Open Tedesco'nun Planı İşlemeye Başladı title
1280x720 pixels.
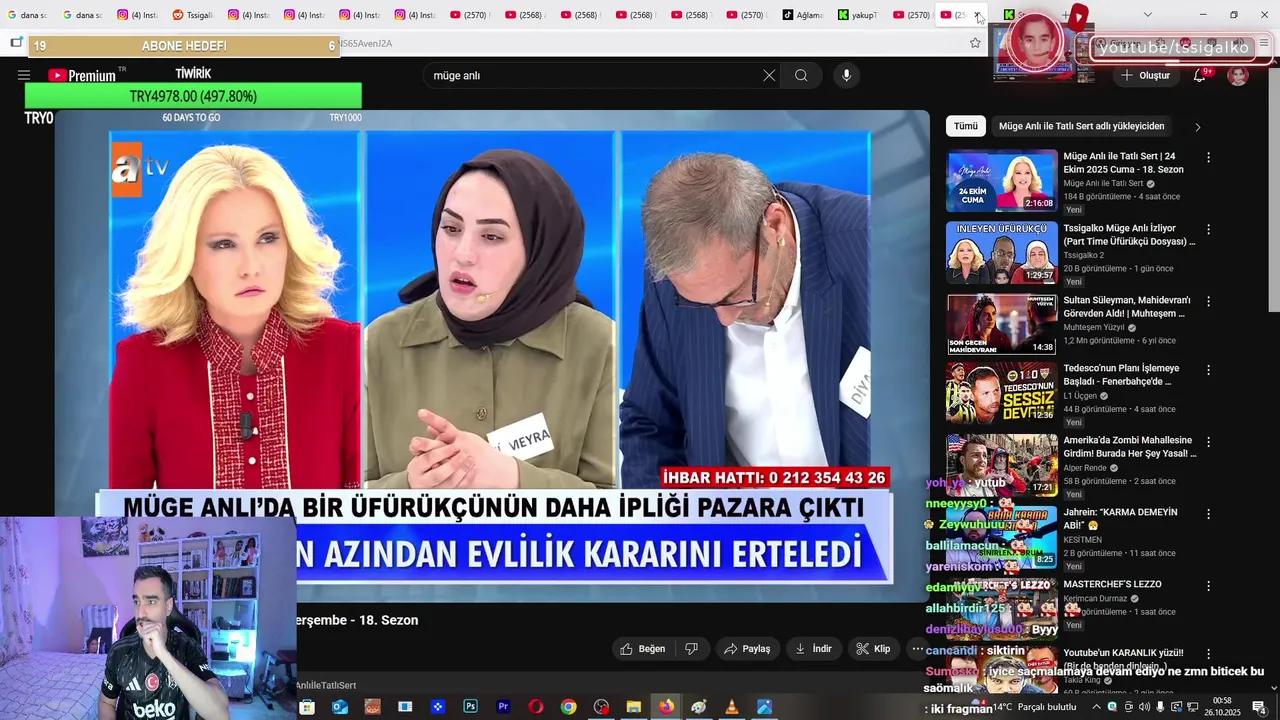tap(1121, 375)
